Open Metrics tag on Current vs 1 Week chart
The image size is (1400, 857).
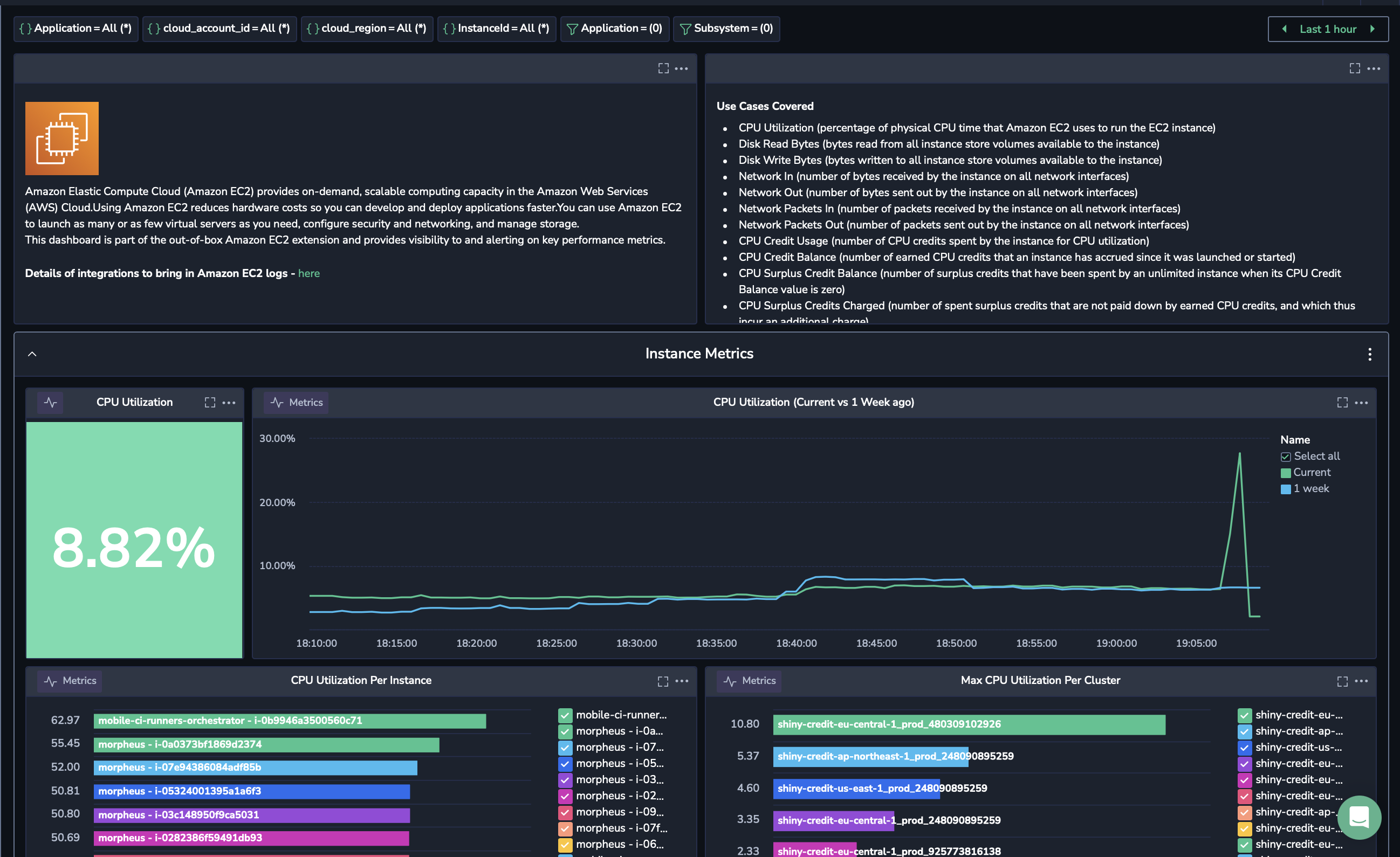click(296, 402)
